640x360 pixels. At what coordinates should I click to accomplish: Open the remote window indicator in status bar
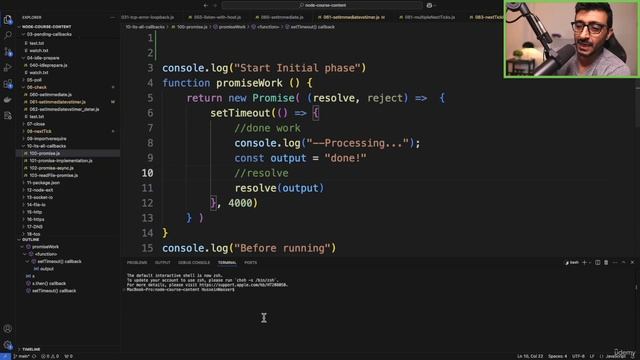[5, 356]
